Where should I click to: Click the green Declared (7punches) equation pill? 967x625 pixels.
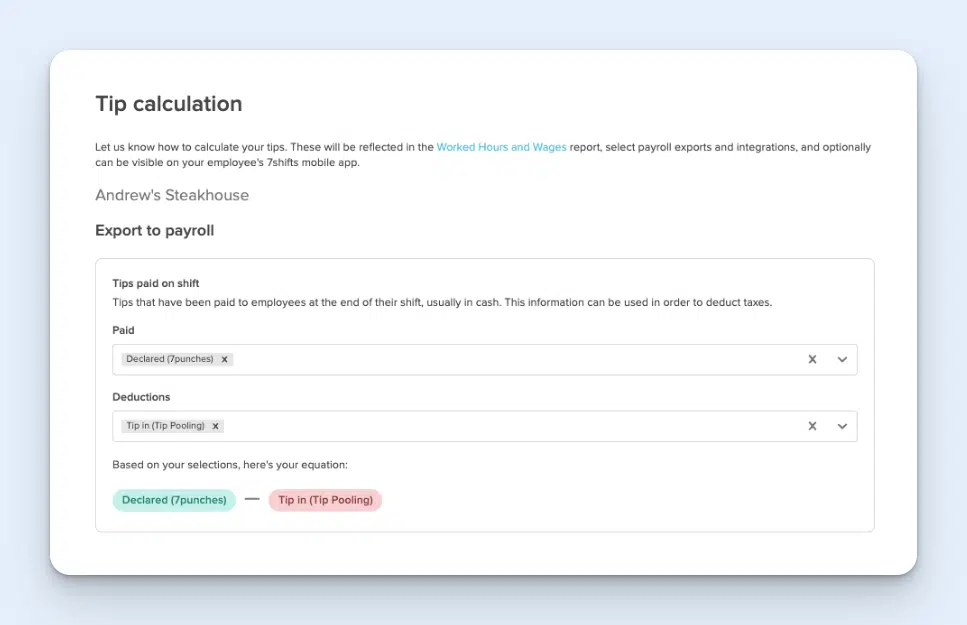pos(174,500)
